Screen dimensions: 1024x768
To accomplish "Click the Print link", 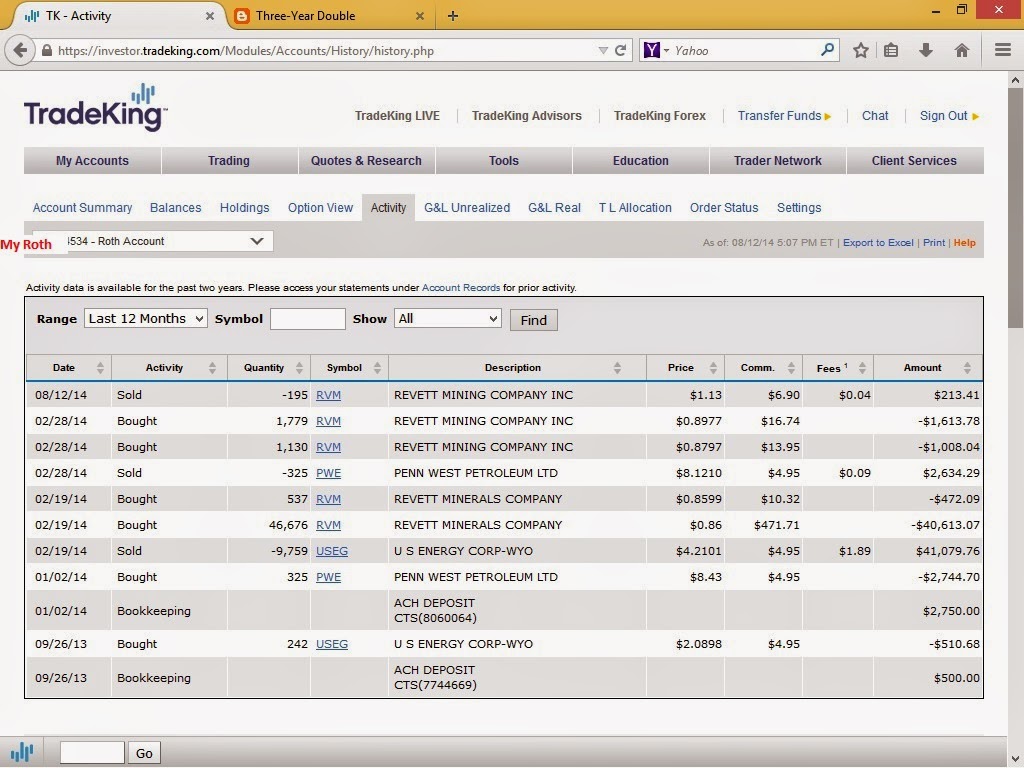I will click(933, 242).
